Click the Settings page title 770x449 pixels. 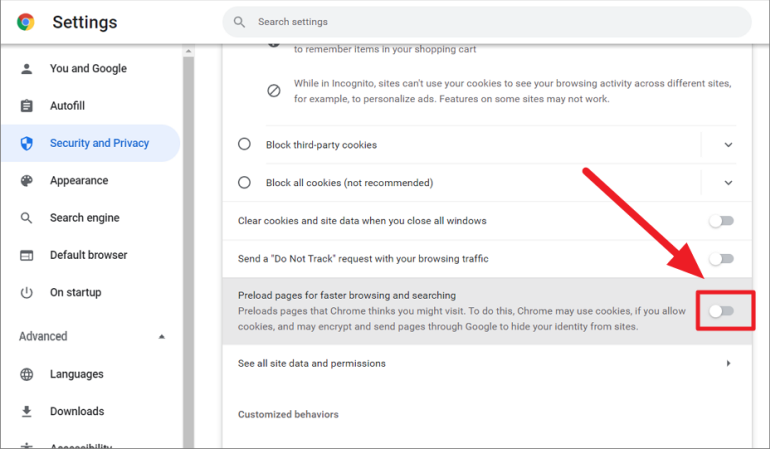[85, 22]
